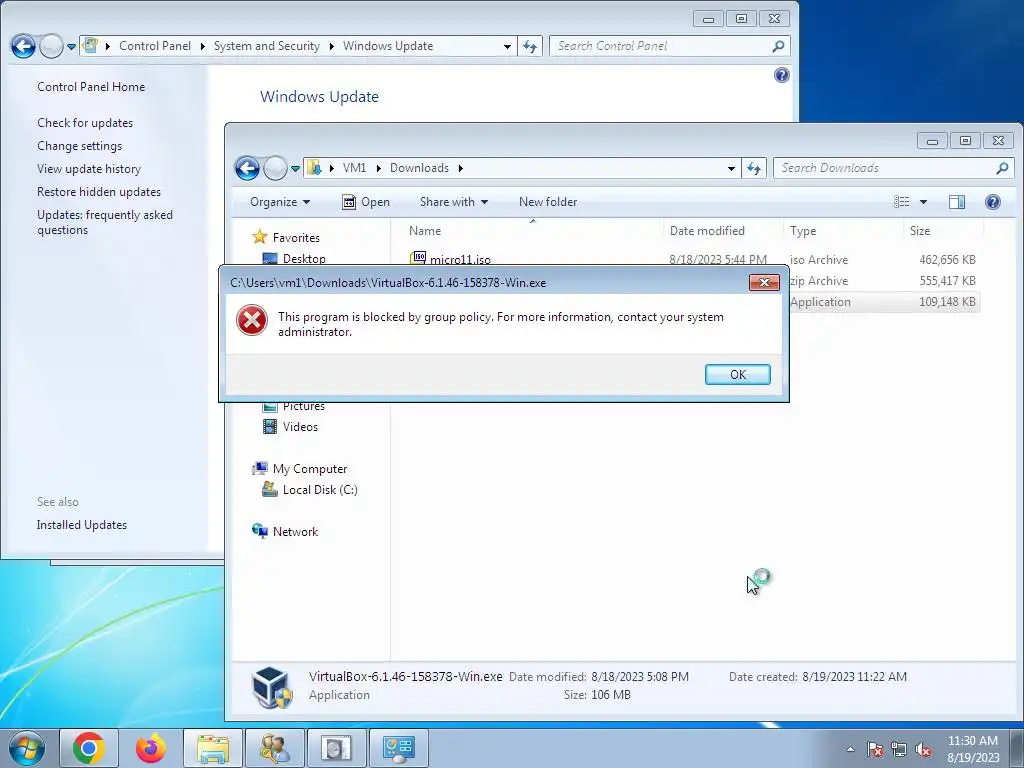This screenshot has height=768, width=1024.
Task: Select the micro11.iso file
Action: pos(460,259)
